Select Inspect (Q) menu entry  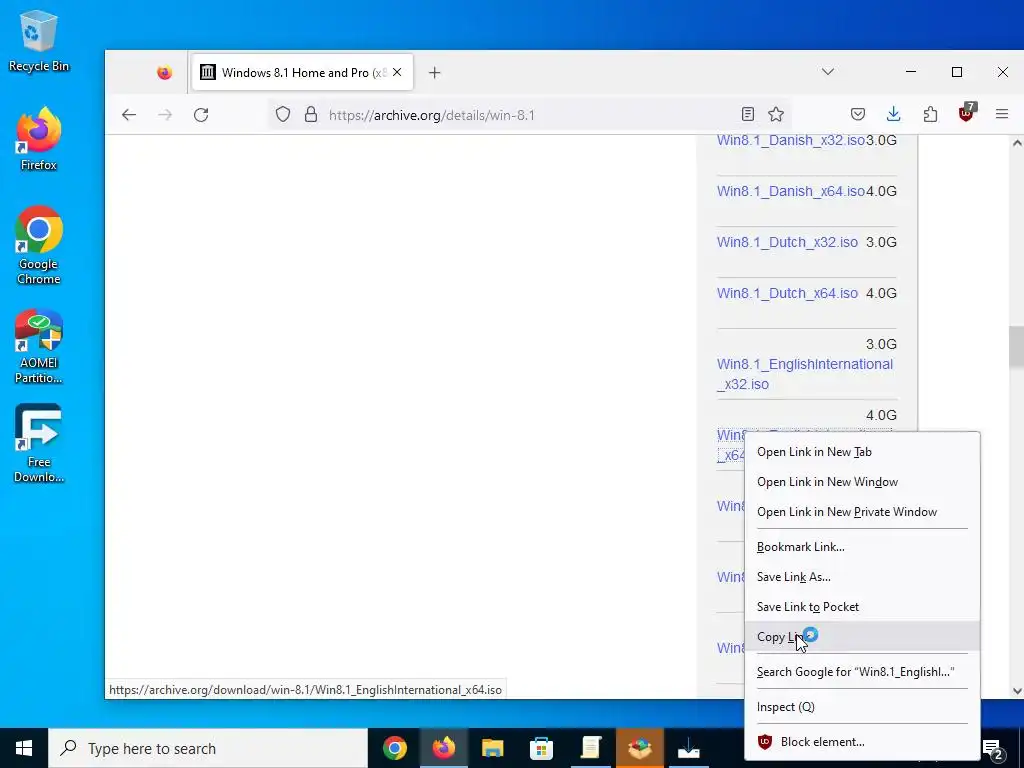pyautogui.click(x=862, y=707)
